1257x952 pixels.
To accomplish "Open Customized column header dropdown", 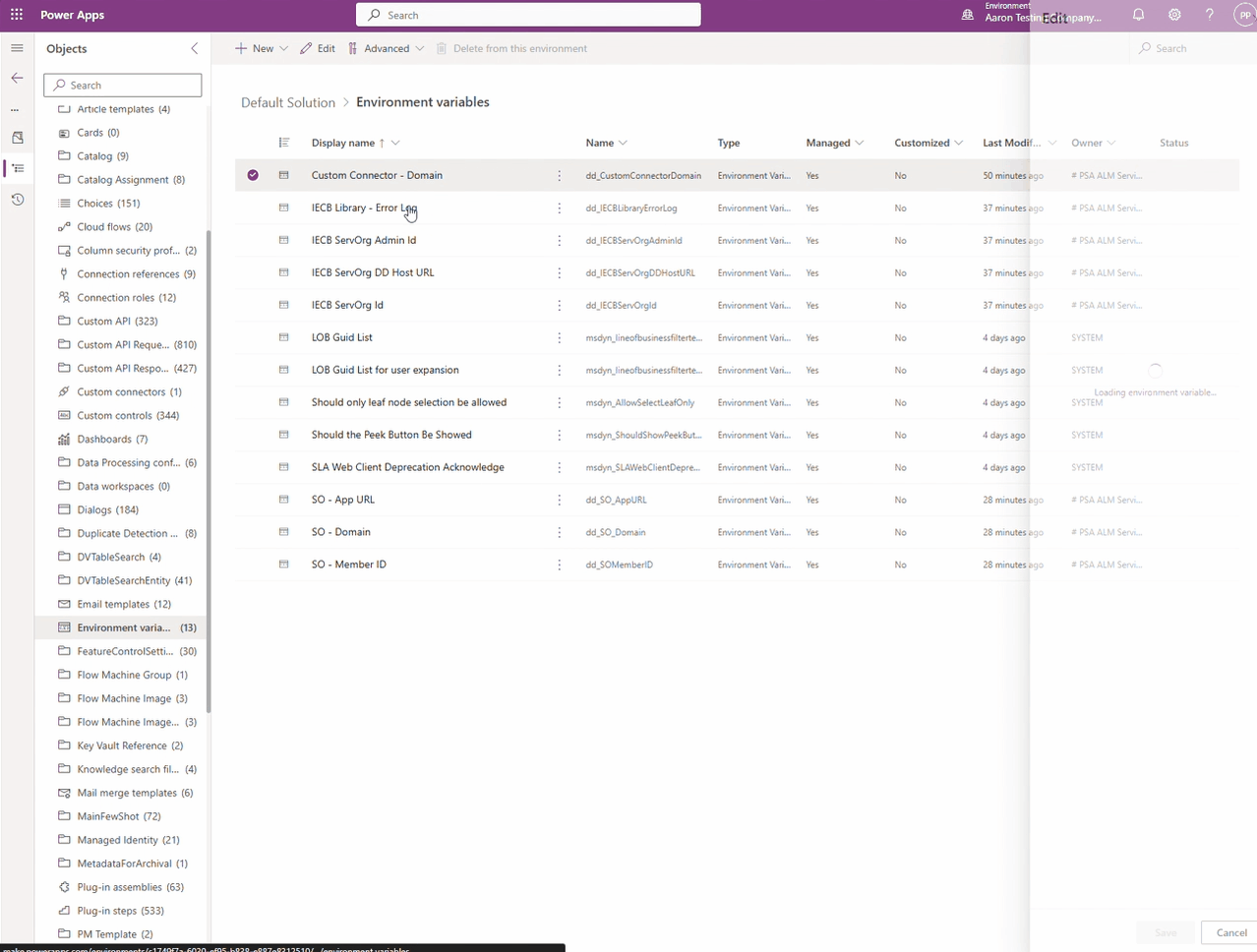I will 959,143.
